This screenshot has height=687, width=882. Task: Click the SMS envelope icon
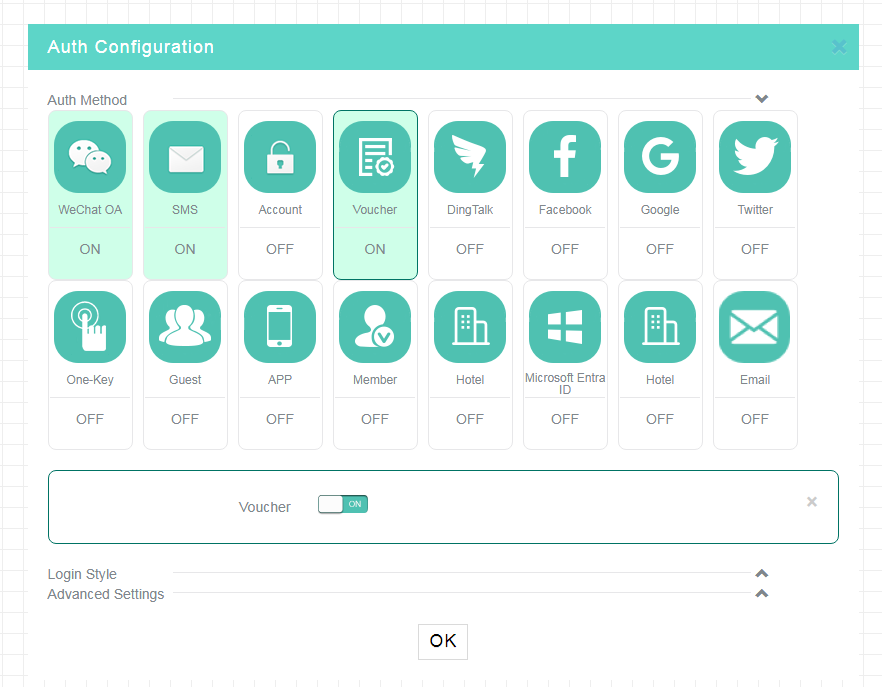pyautogui.click(x=185, y=157)
